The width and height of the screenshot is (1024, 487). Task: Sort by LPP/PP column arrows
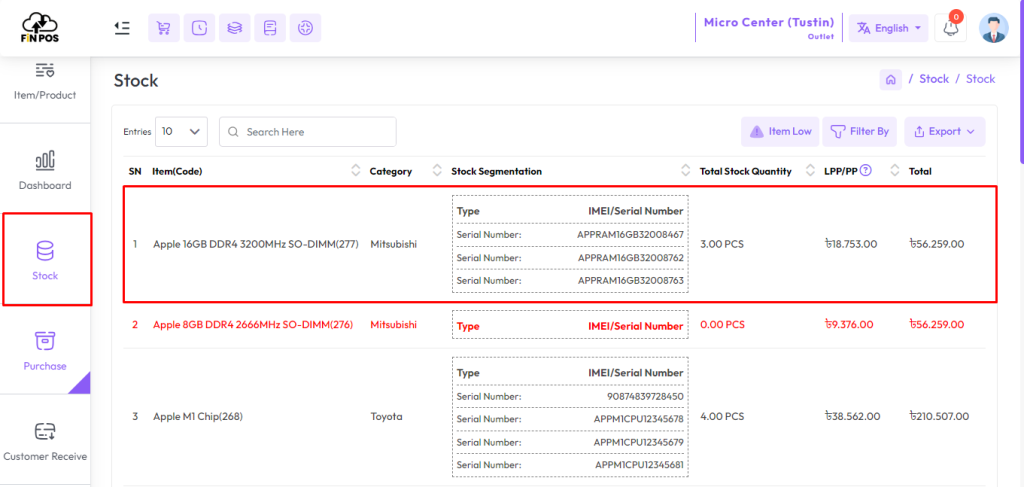[895, 171]
